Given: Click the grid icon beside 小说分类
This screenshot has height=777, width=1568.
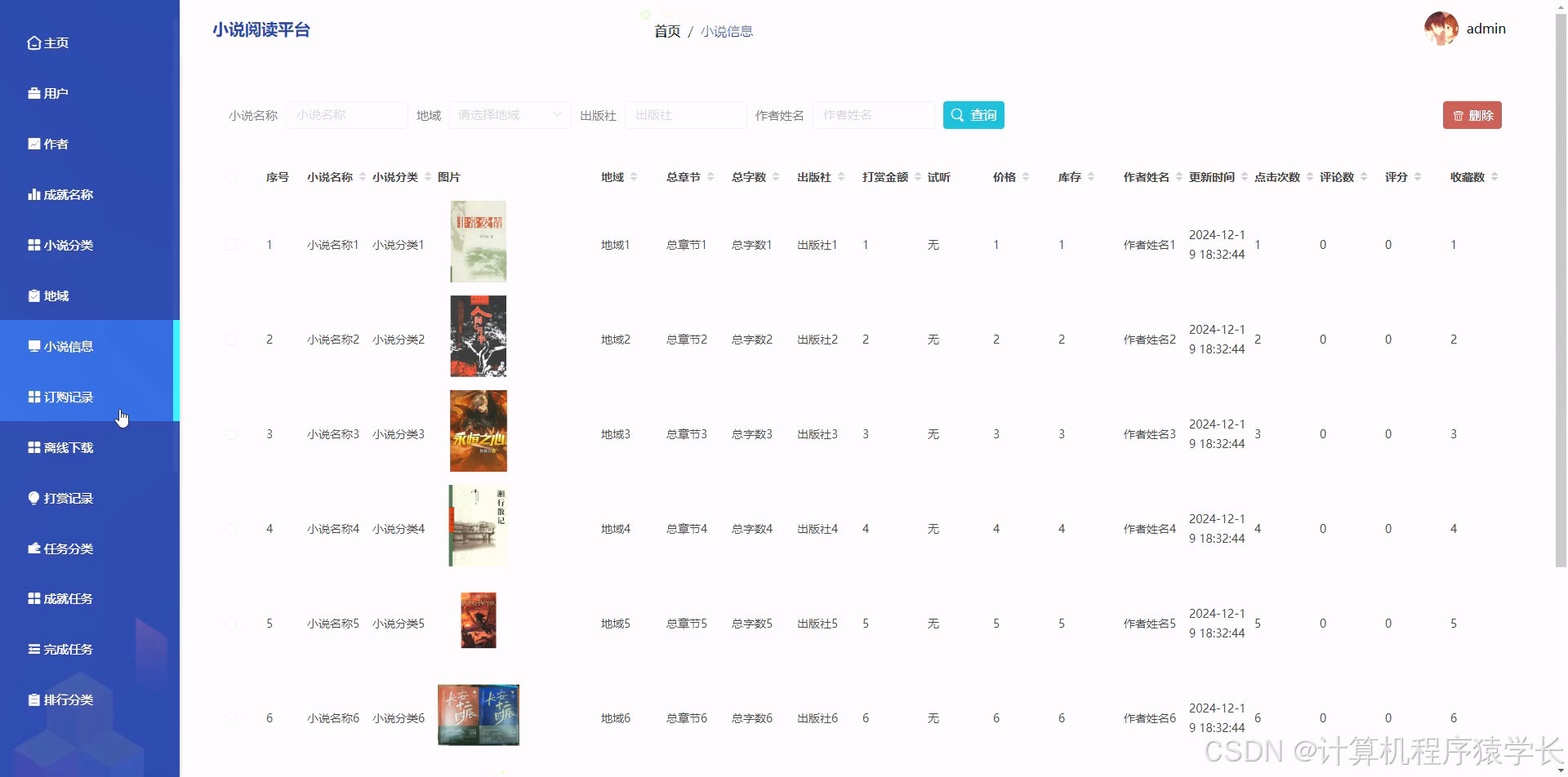Looking at the screenshot, I should 33,246.
